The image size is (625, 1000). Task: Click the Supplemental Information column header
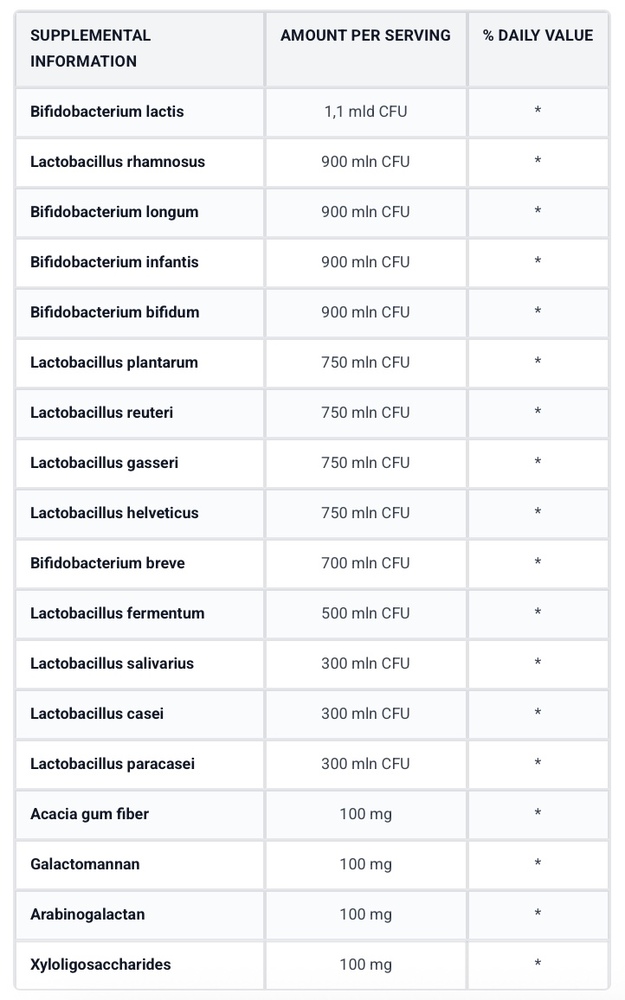(91, 48)
